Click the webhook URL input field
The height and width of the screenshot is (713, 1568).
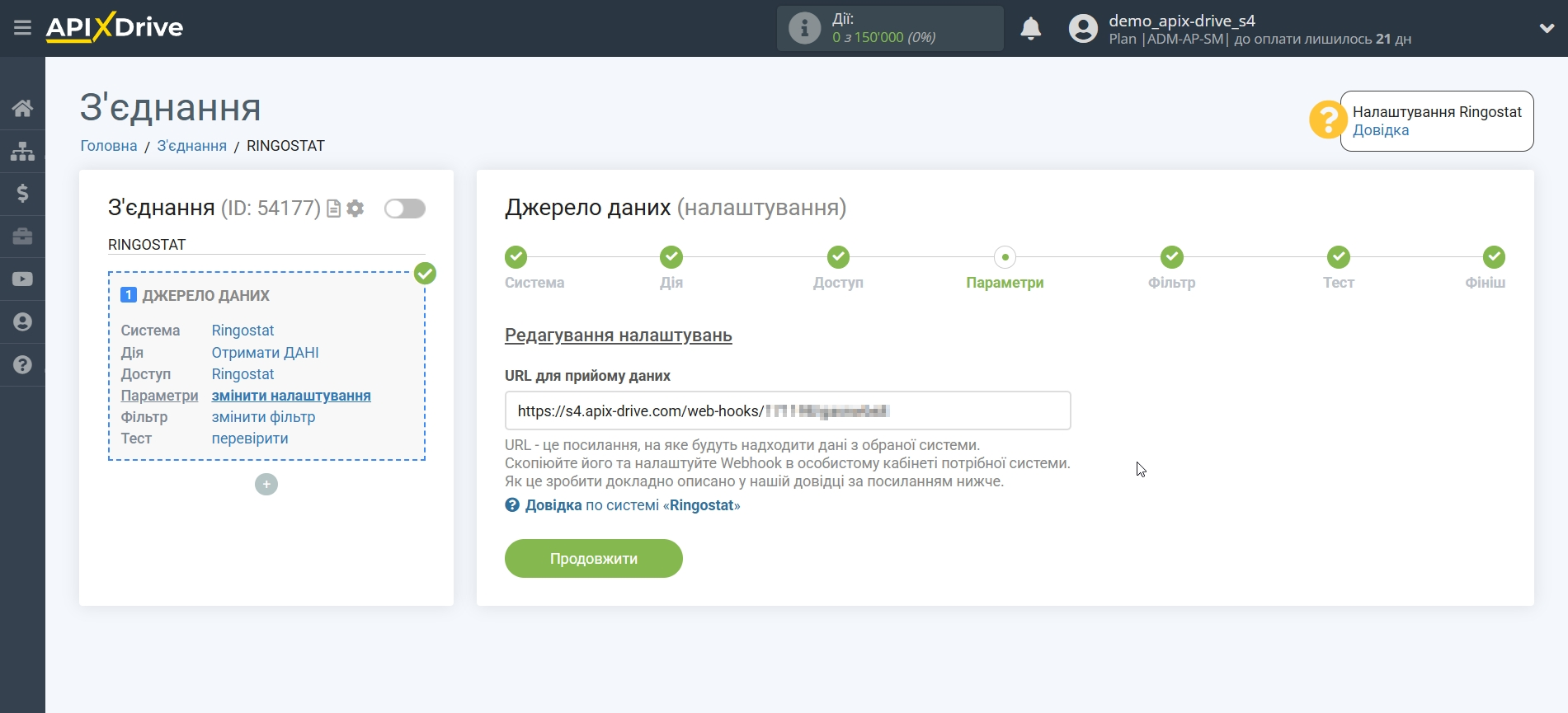(x=788, y=410)
